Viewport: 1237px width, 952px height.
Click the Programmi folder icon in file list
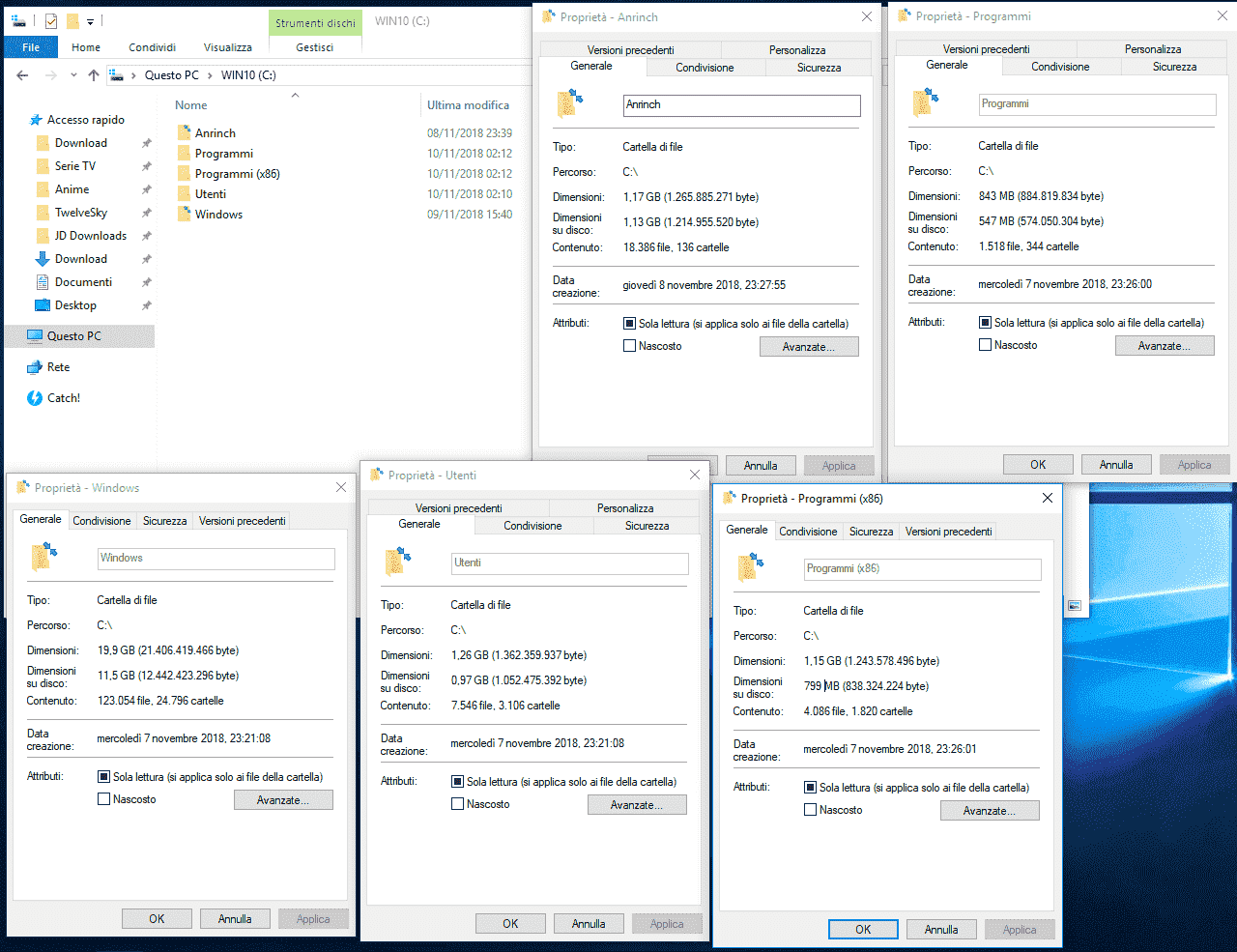[184, 153]
